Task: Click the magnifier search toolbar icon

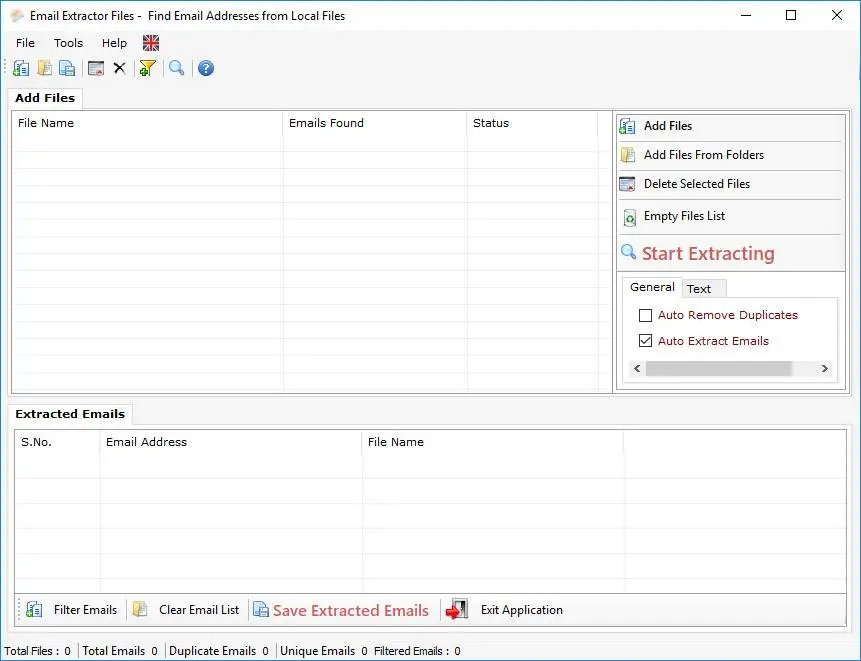Action: coord(176,69)
